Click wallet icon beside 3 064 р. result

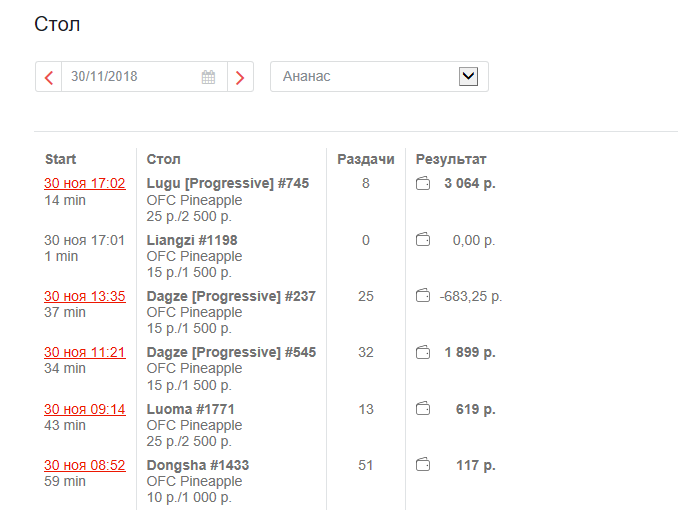pos(424,184)
